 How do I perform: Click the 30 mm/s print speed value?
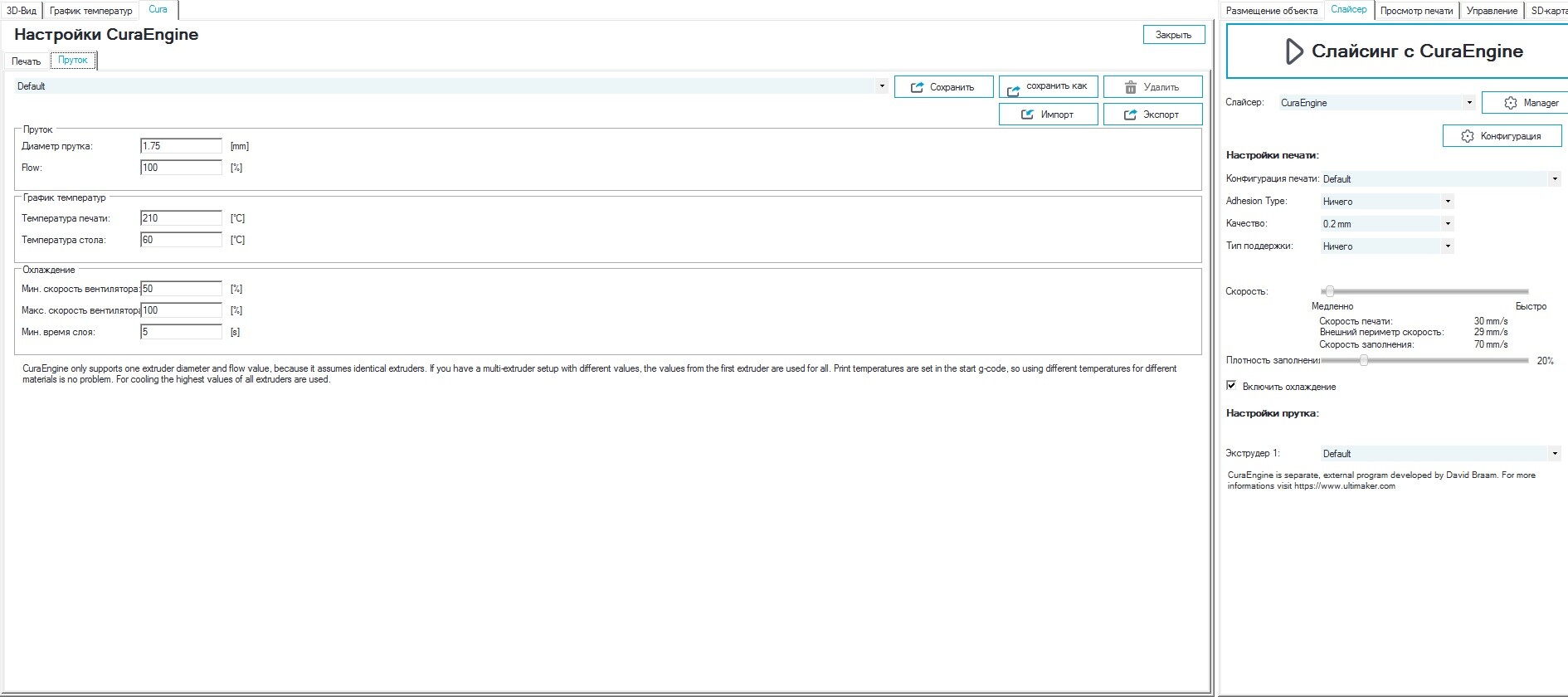pos(1491,321)
